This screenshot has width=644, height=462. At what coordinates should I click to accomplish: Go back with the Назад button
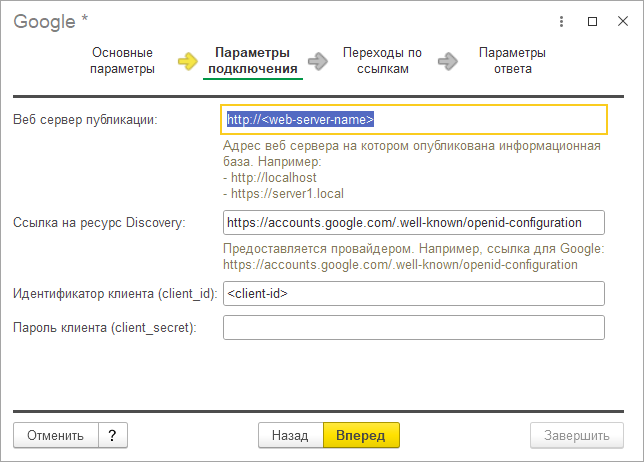pos(290,436)
